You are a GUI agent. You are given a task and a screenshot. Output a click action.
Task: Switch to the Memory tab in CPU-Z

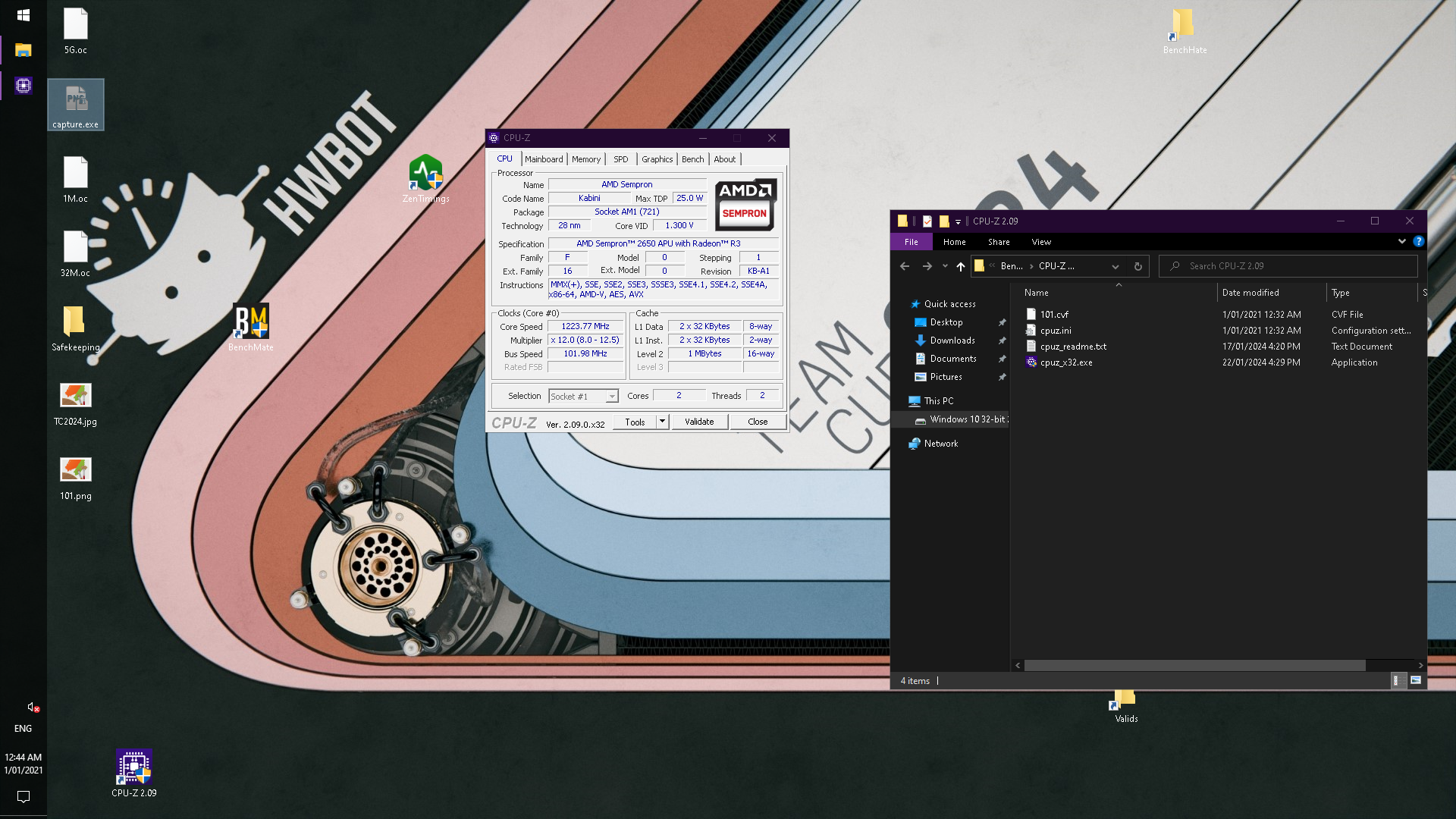(x=586, y=159)
